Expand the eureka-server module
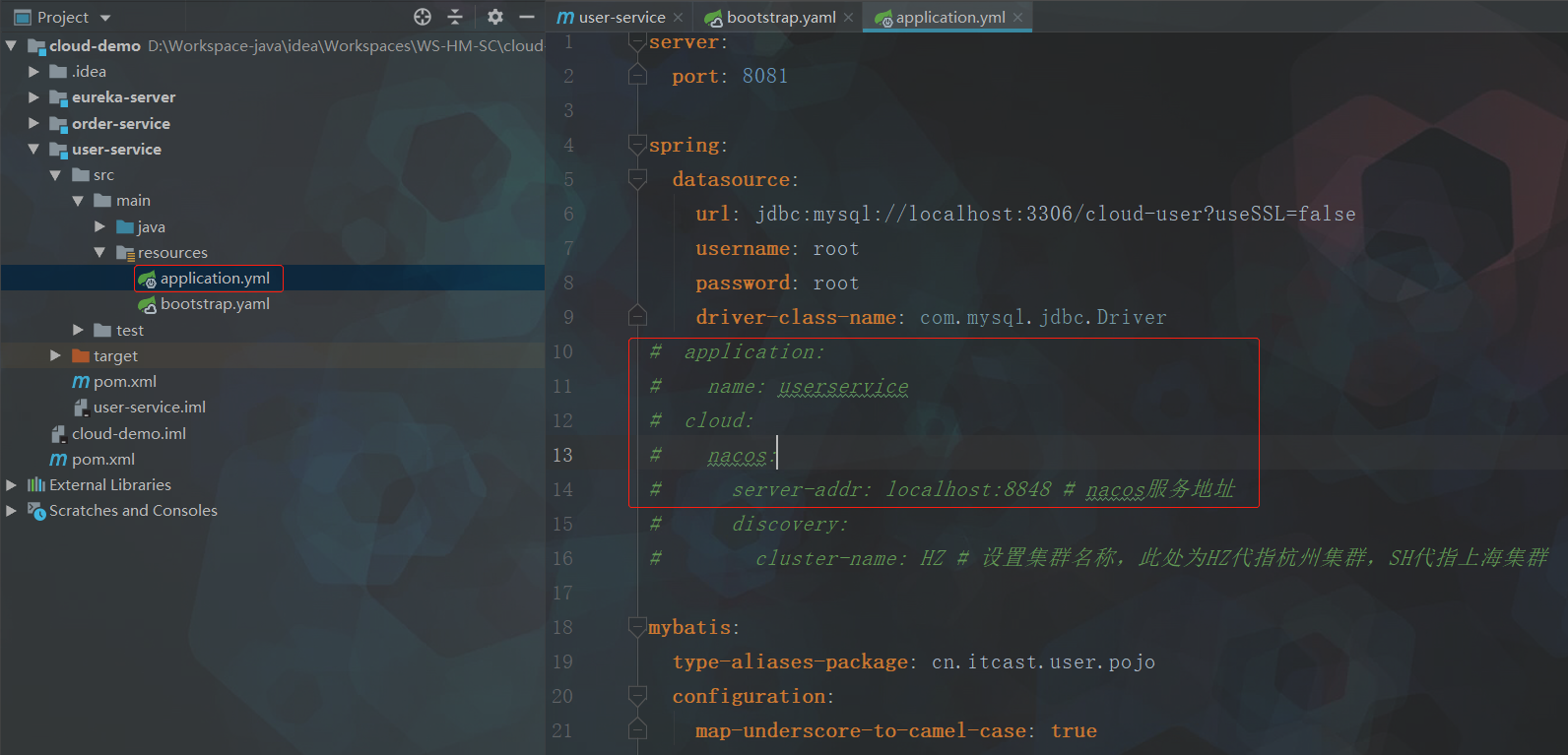This screenshot has width=1568, height=755. (33, 97)
